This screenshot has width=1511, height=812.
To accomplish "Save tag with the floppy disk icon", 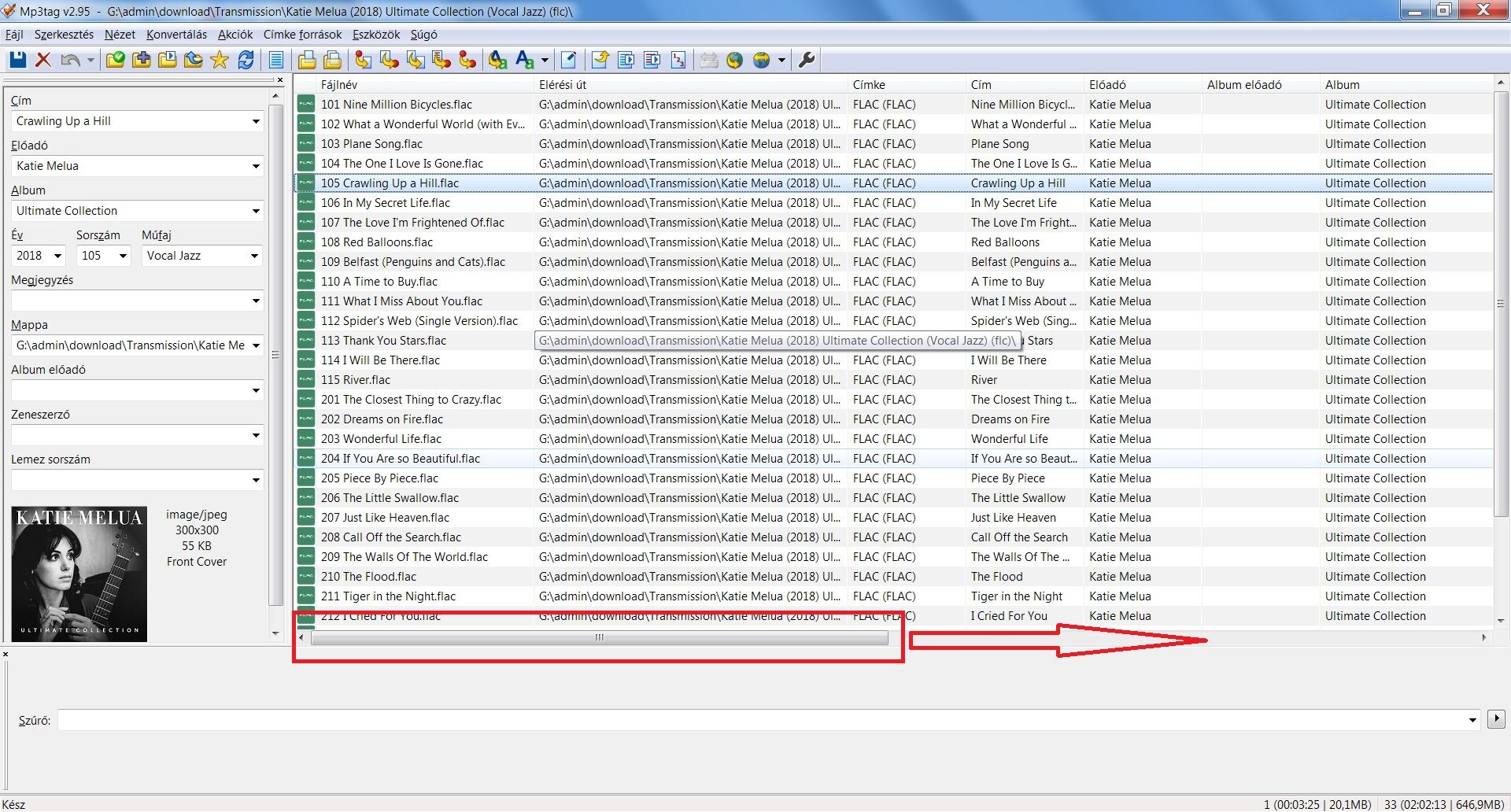I will pos(17,60).
